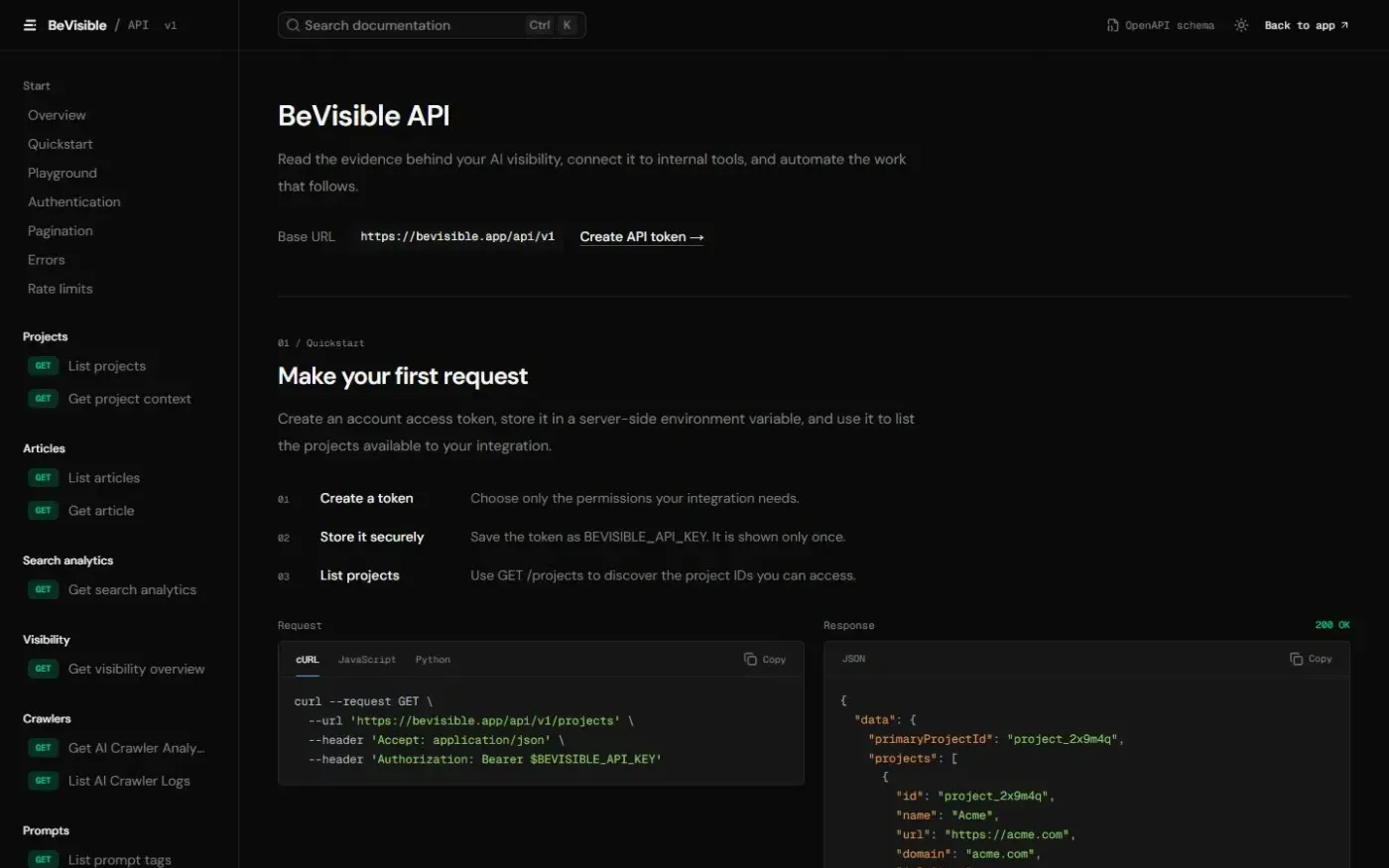Image resolution: width=1389 pixels, height=868 pixels.
Task: Click the GET badge beside List AI Crawler Logs
Action: (43, 781)
